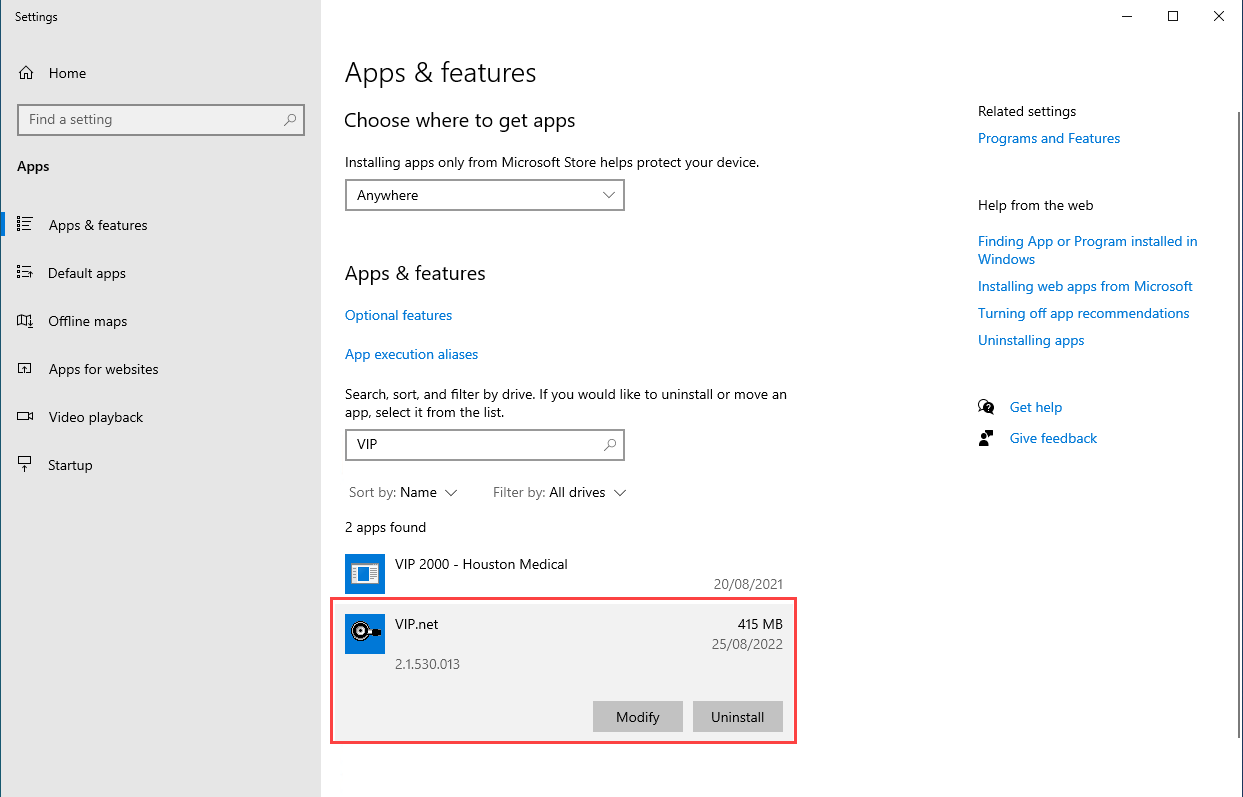Click the Home icon in sidebar

coord(26,73)
